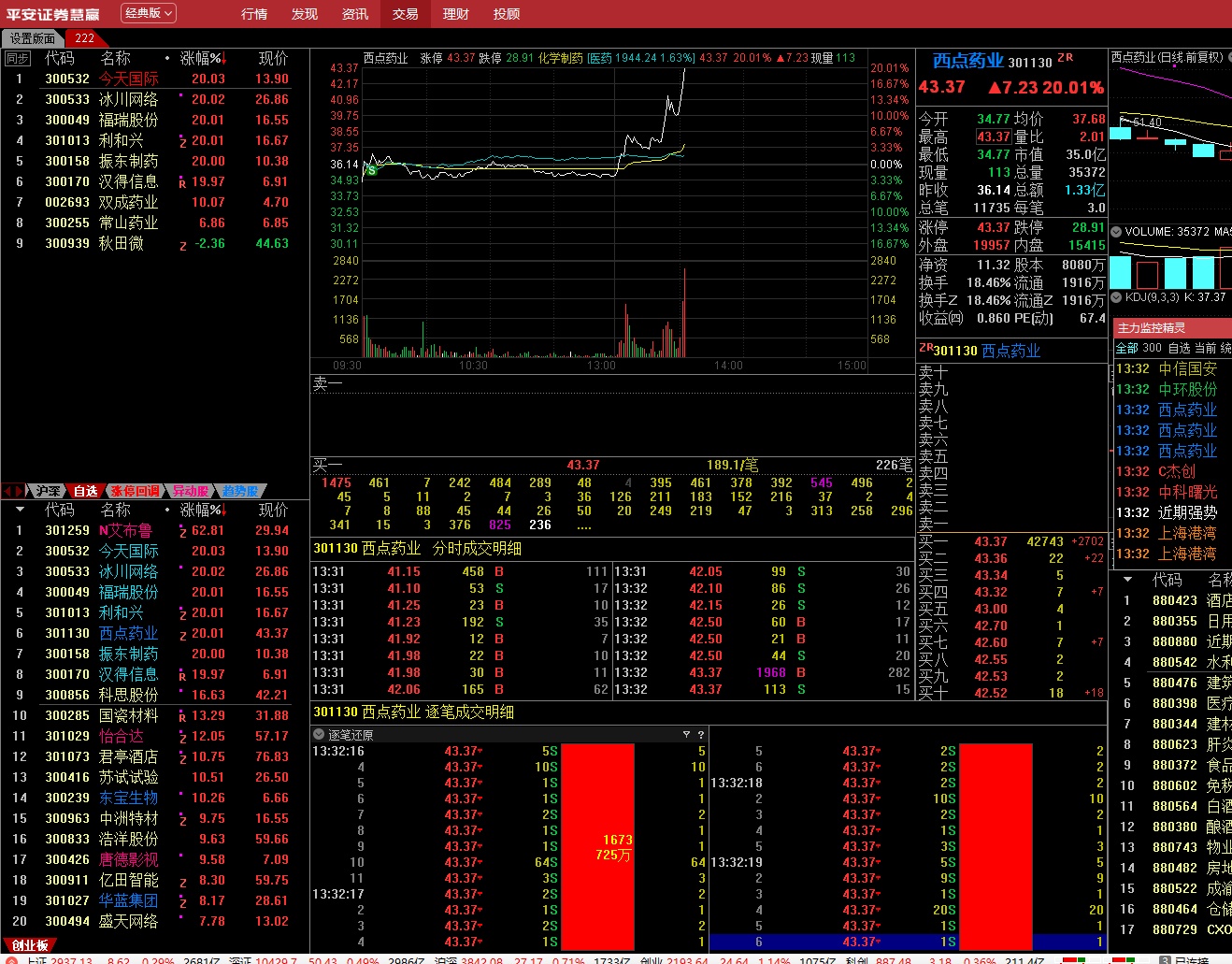1232x964 pixels.
Task: Click the 全部 filter in 主力监控精灵
Action: [x=1126, y=348]
